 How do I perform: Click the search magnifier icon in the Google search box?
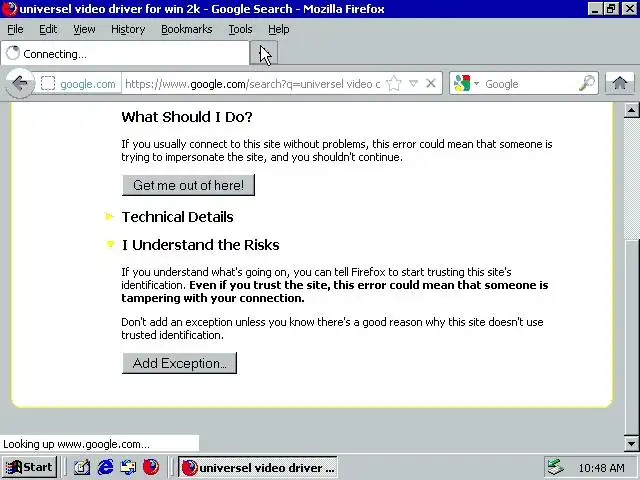[587, 83]
